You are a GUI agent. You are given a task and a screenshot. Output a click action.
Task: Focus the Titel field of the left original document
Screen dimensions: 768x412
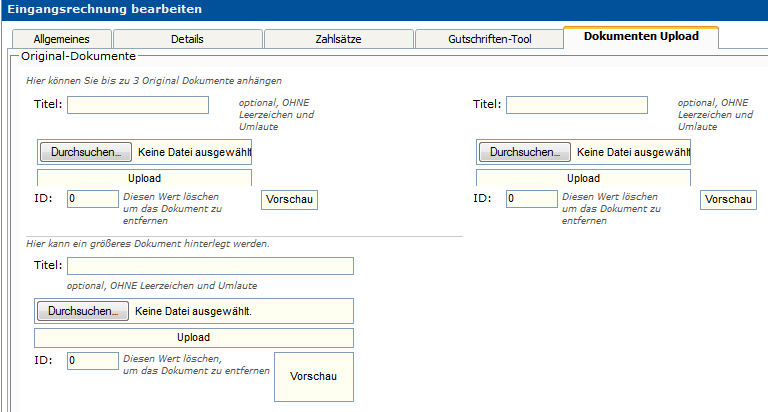[138, 105]
